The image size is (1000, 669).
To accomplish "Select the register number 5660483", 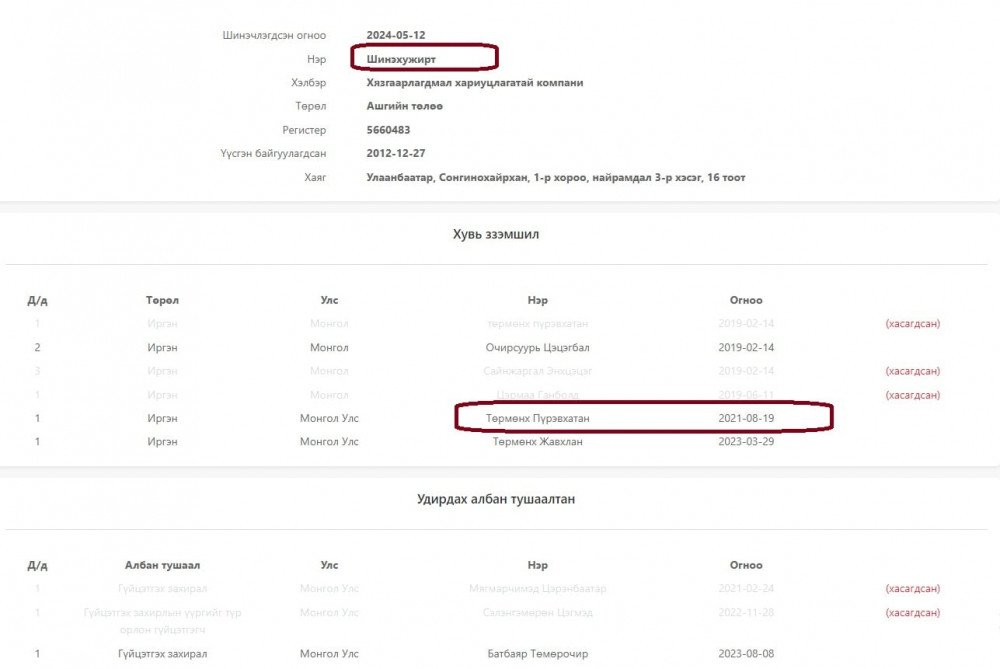I will click(x=388, y=130).
